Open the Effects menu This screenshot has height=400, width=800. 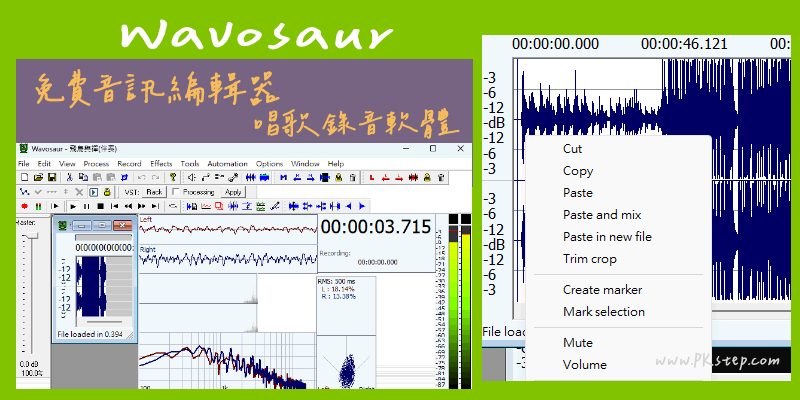point(161,164)
